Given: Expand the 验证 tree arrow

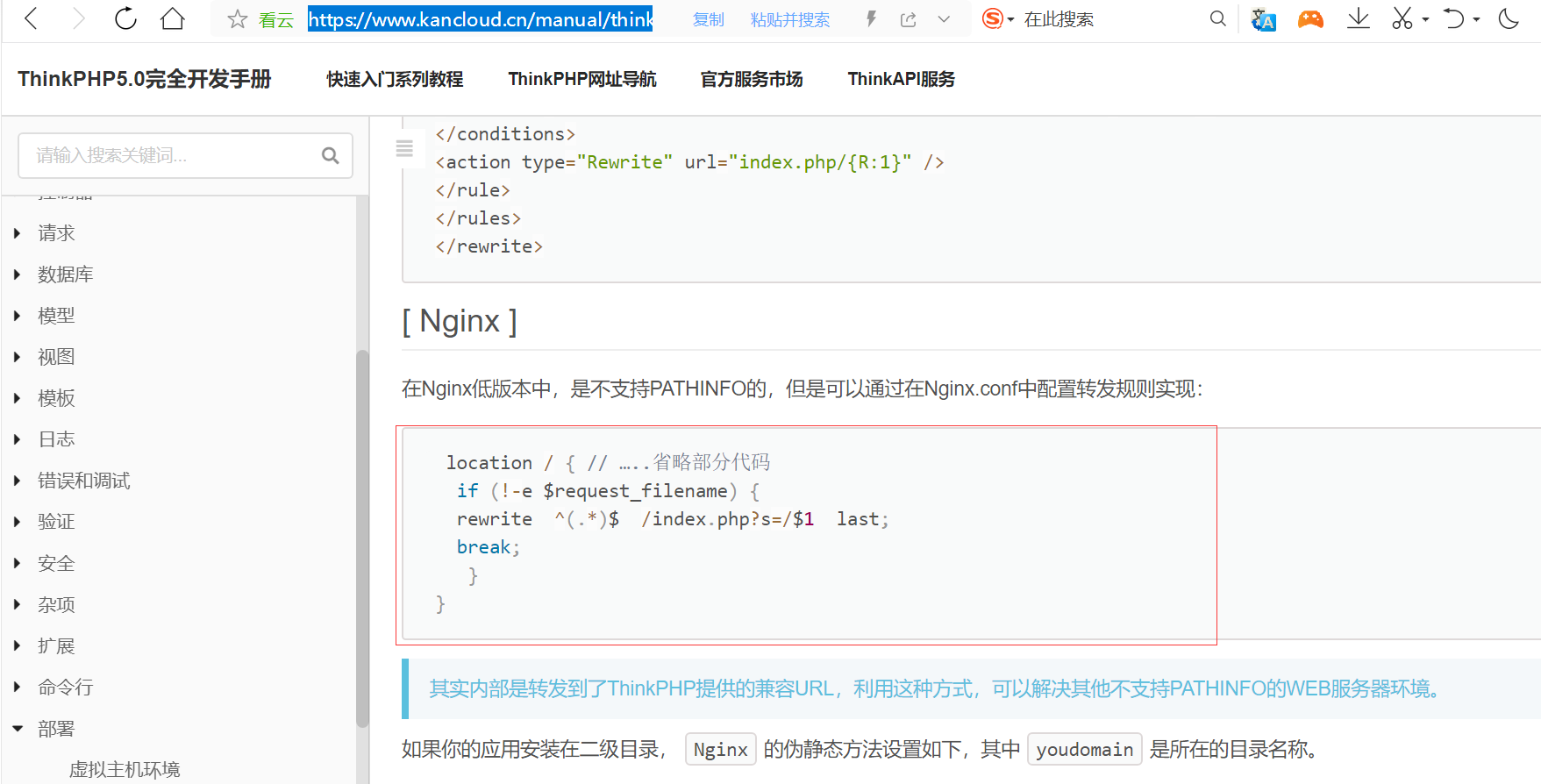Looking at the screenshot, I should (17, 522).
